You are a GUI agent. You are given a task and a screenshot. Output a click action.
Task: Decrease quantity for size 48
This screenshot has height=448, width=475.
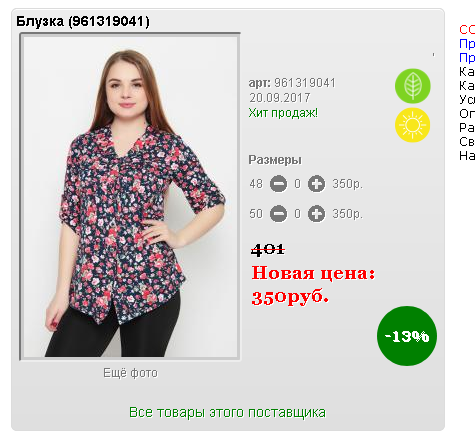point(278,184)
